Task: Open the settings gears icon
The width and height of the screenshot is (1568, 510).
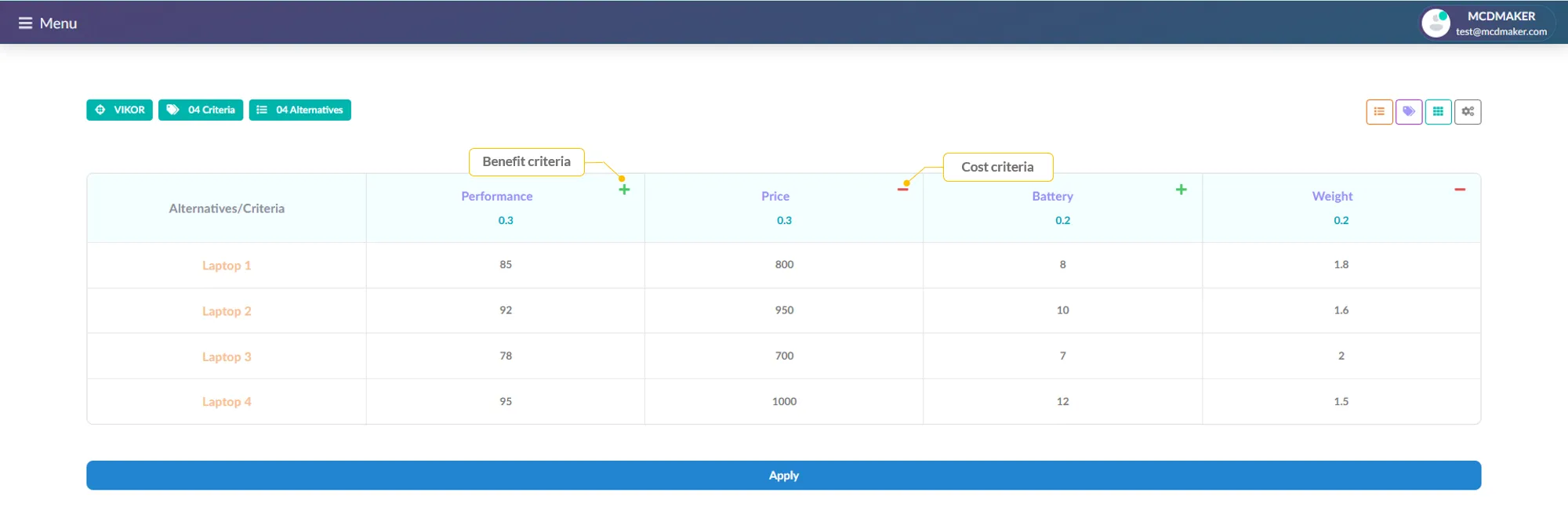Action: 1468,112
